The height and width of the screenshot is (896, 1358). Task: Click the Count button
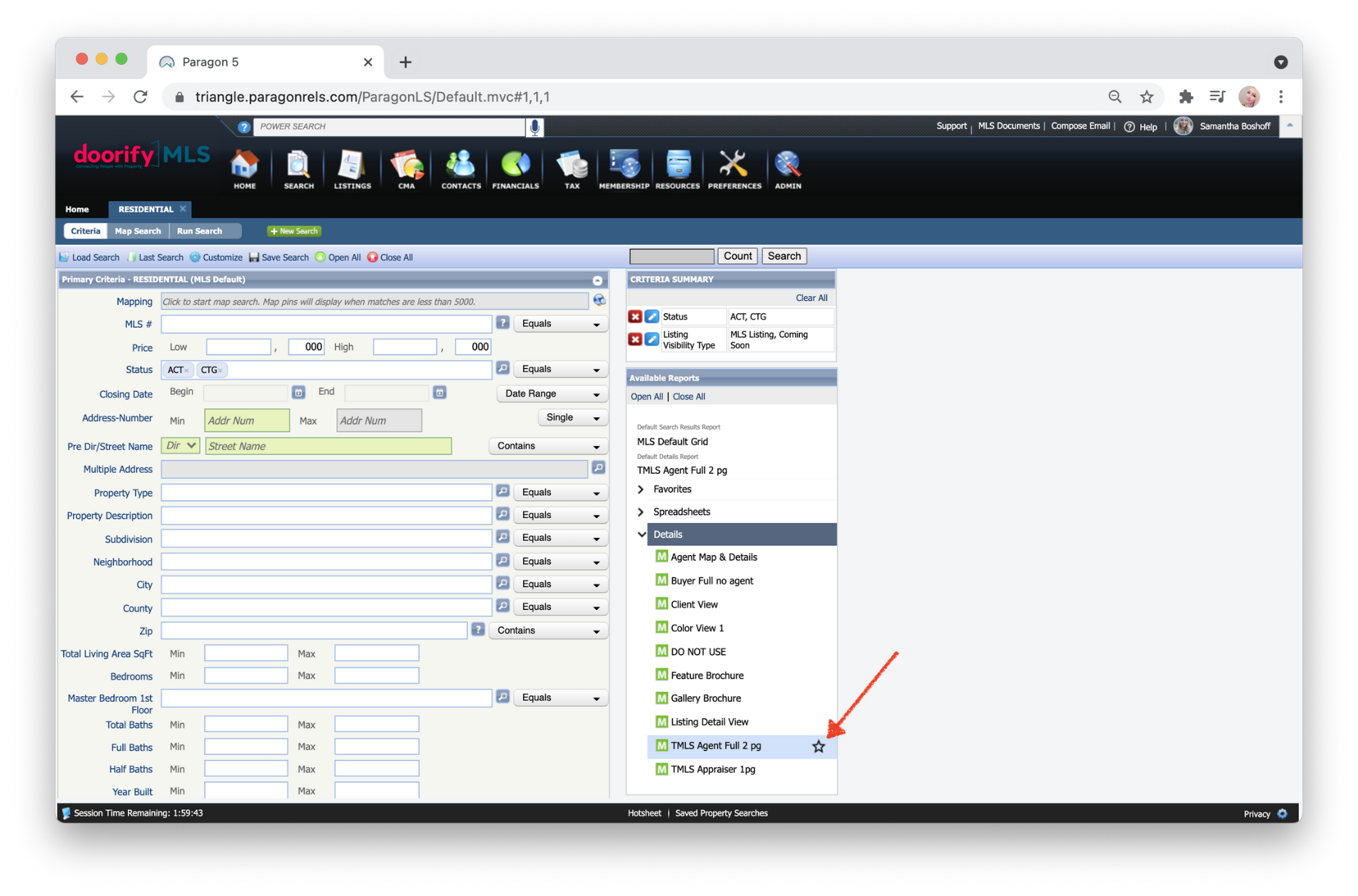[738, 256]
